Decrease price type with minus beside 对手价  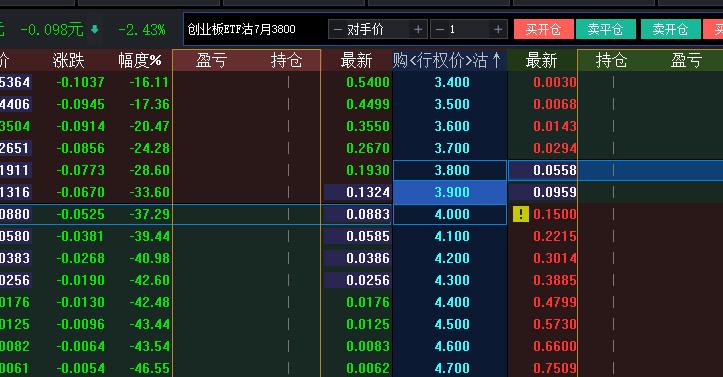[338, 29]
